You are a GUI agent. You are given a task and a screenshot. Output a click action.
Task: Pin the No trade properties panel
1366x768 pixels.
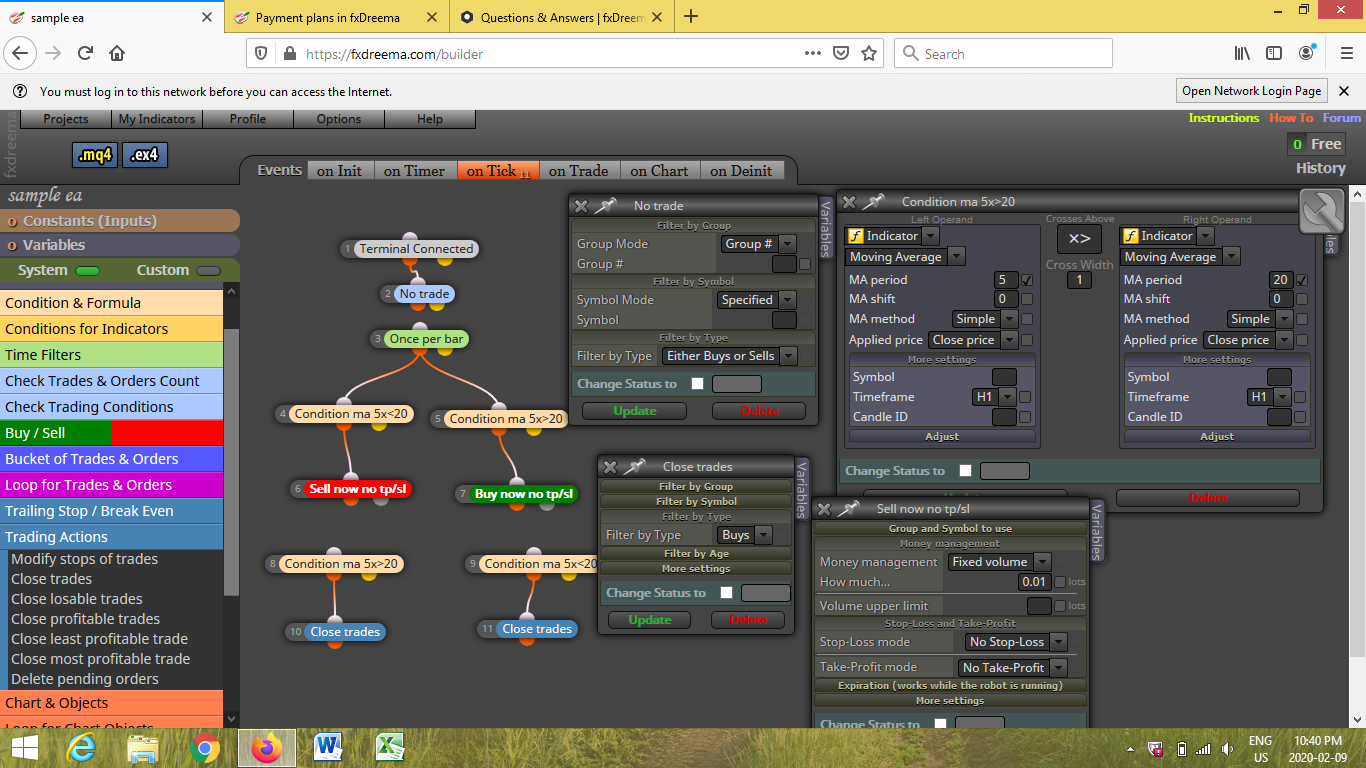(x=606, y=205)
